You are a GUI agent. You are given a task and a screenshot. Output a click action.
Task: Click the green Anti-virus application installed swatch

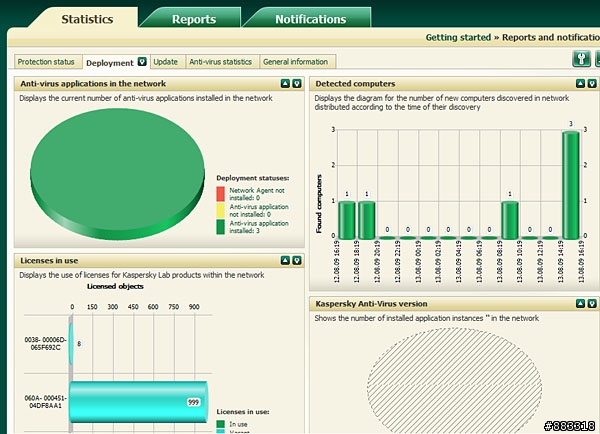220,227
